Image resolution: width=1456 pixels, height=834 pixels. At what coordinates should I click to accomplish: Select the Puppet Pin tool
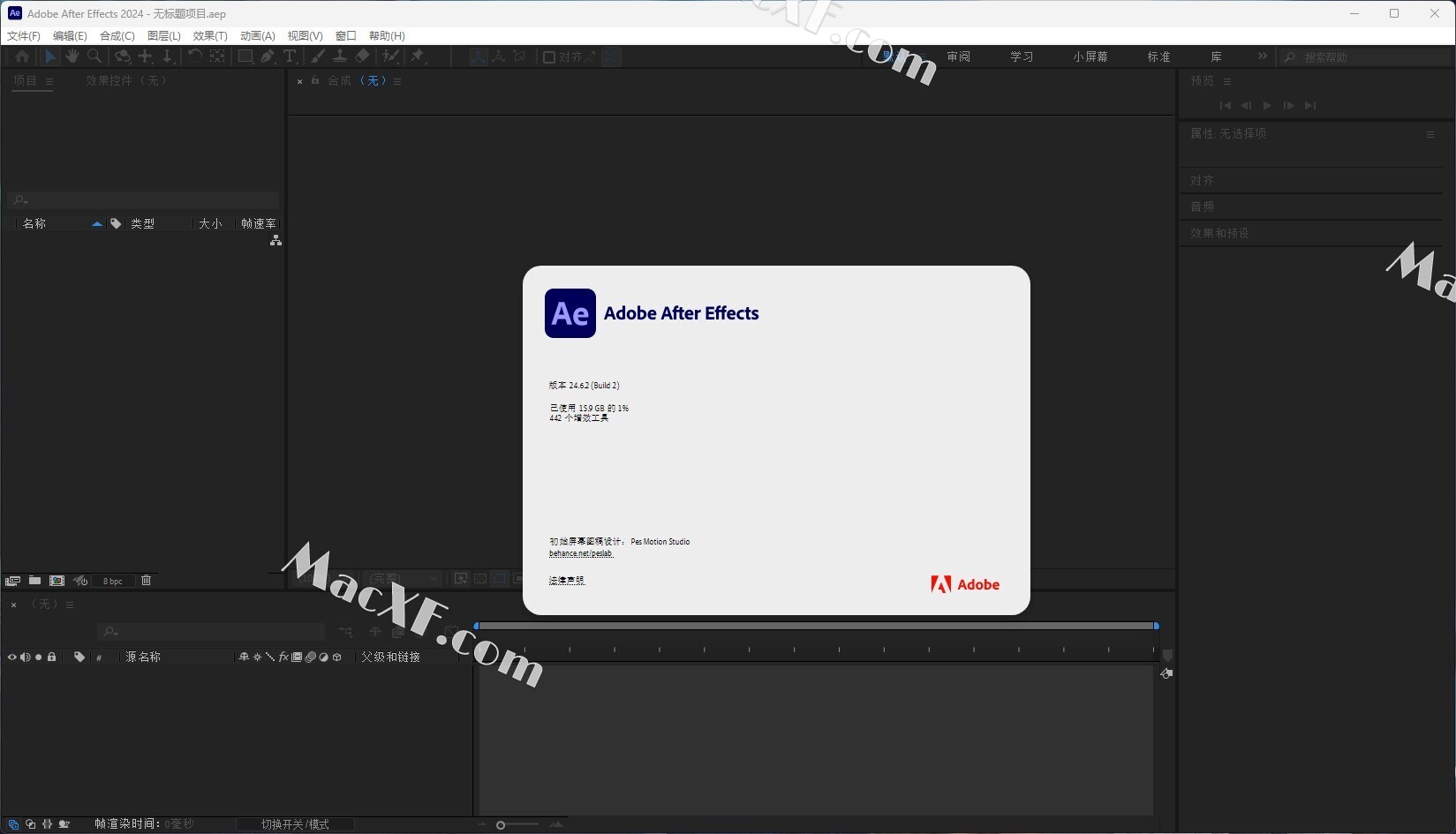tap(418, 56)
